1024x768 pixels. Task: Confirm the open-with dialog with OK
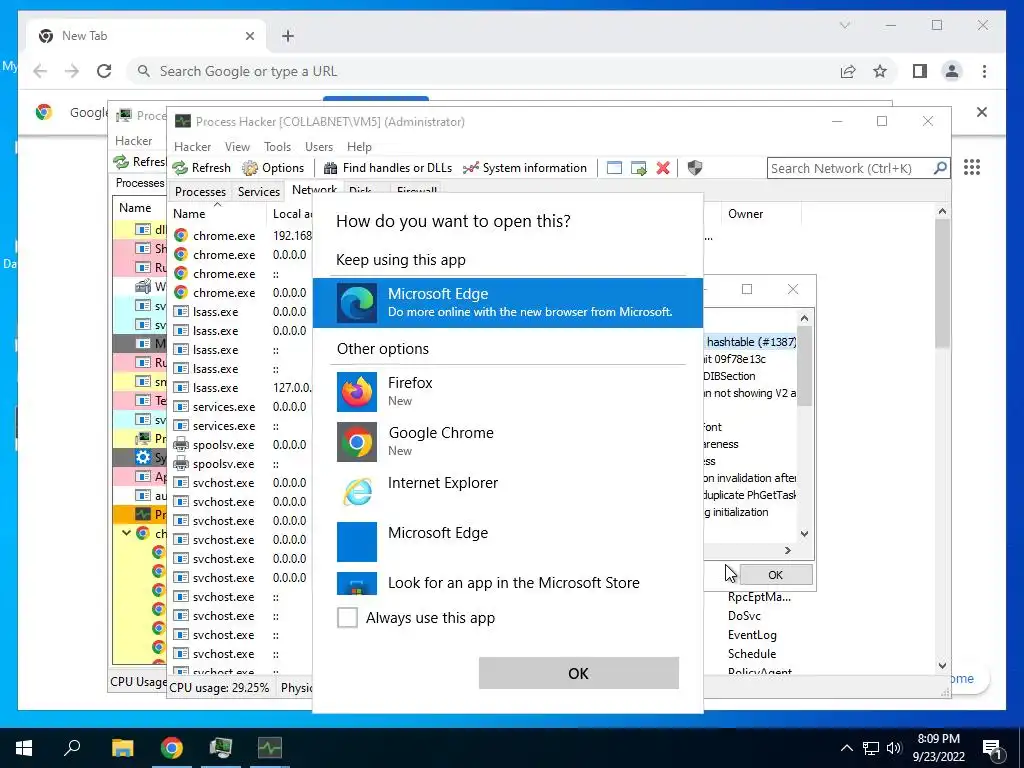(x=579, y=673)
